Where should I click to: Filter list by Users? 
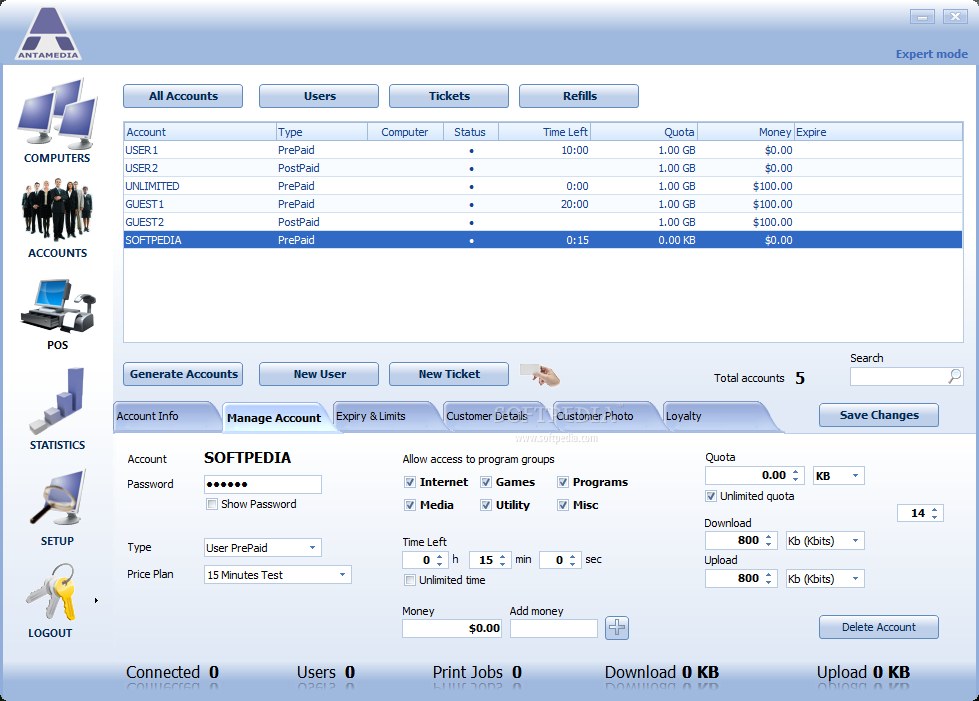(x=319, y=96)
